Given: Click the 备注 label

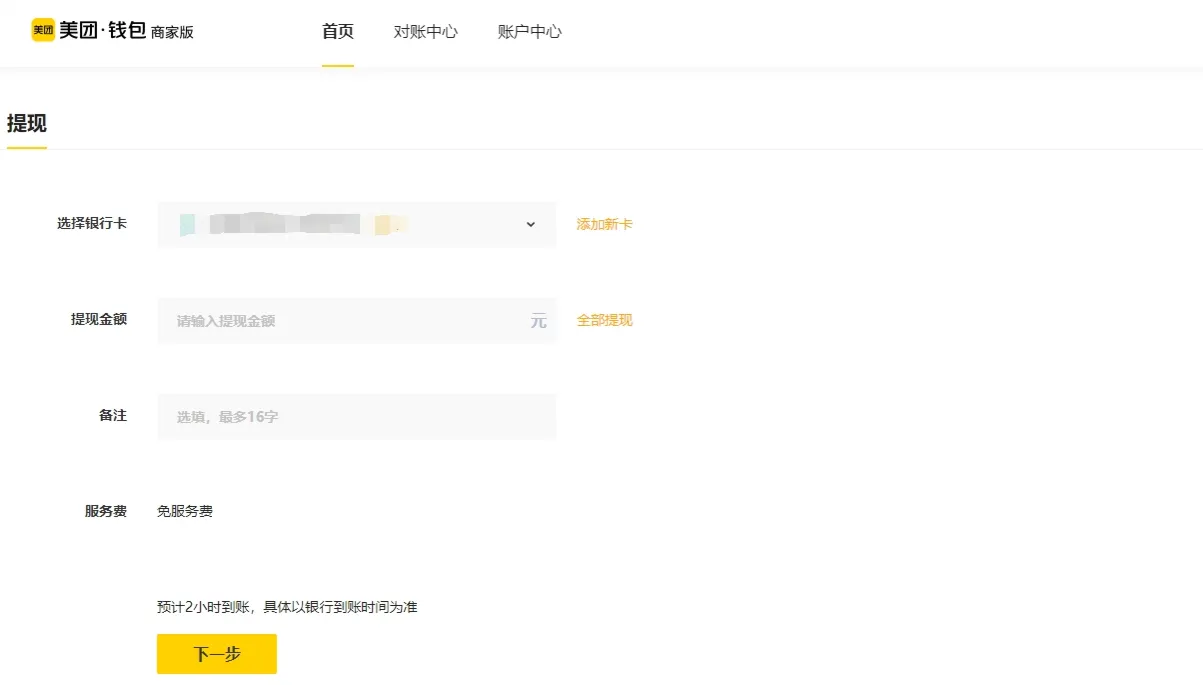Looking at the screenshot, I should (x=113, y=415).
